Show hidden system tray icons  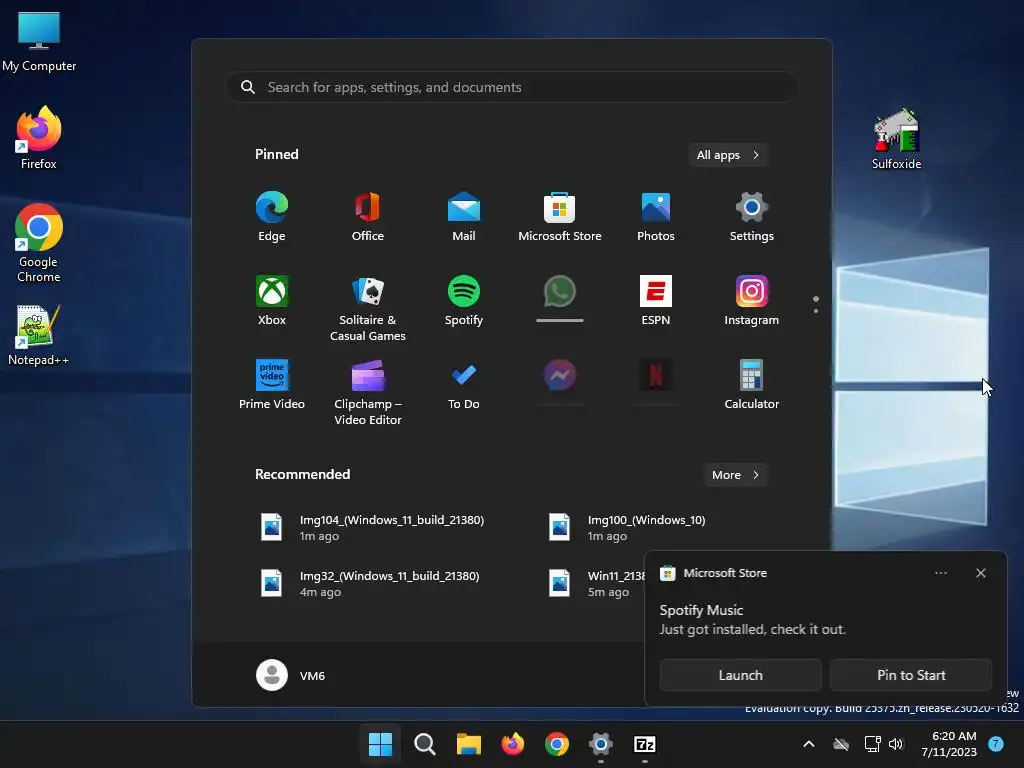[x=808, y=744]
